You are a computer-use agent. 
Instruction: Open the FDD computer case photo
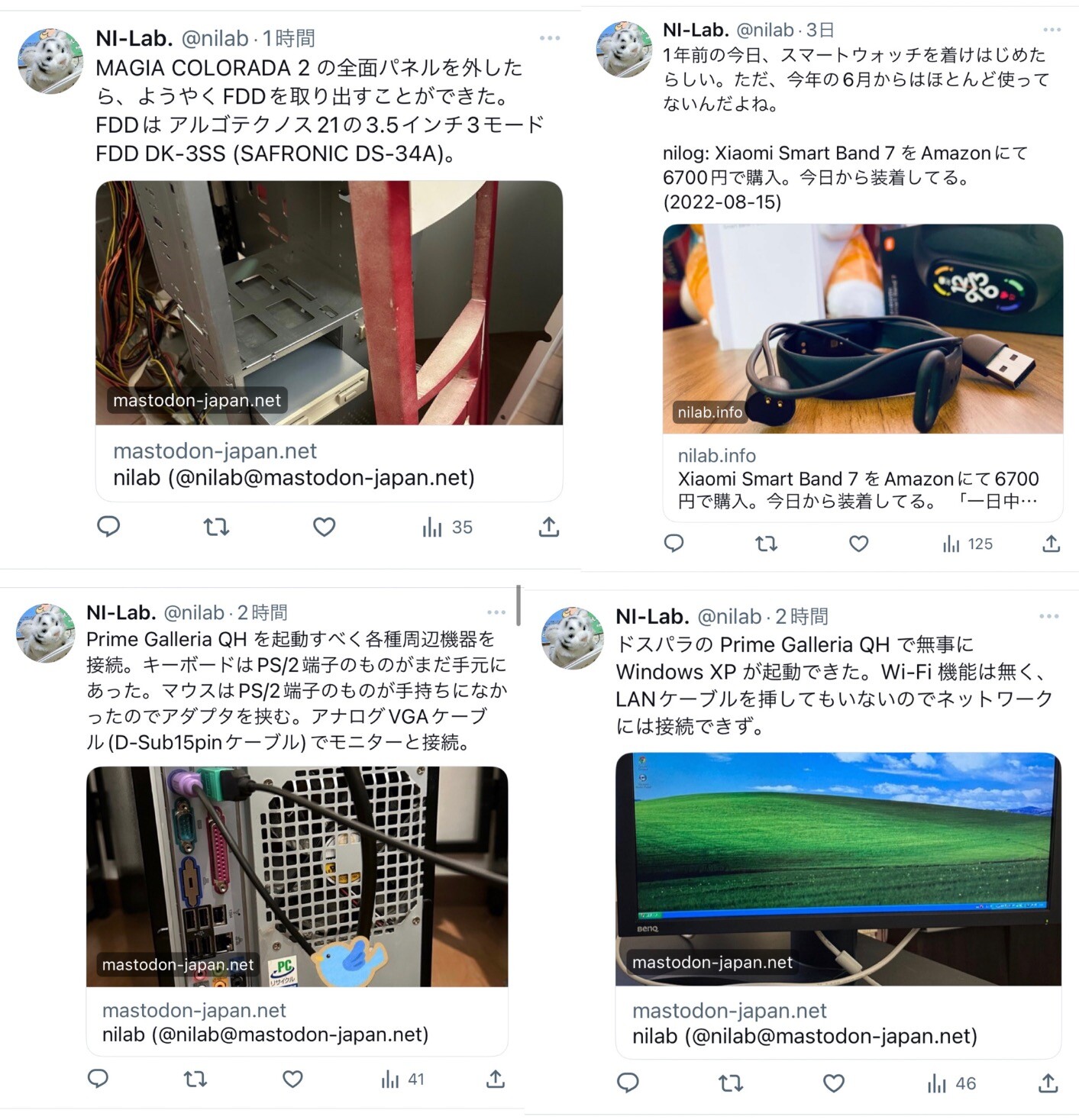[x=329, y=303]
